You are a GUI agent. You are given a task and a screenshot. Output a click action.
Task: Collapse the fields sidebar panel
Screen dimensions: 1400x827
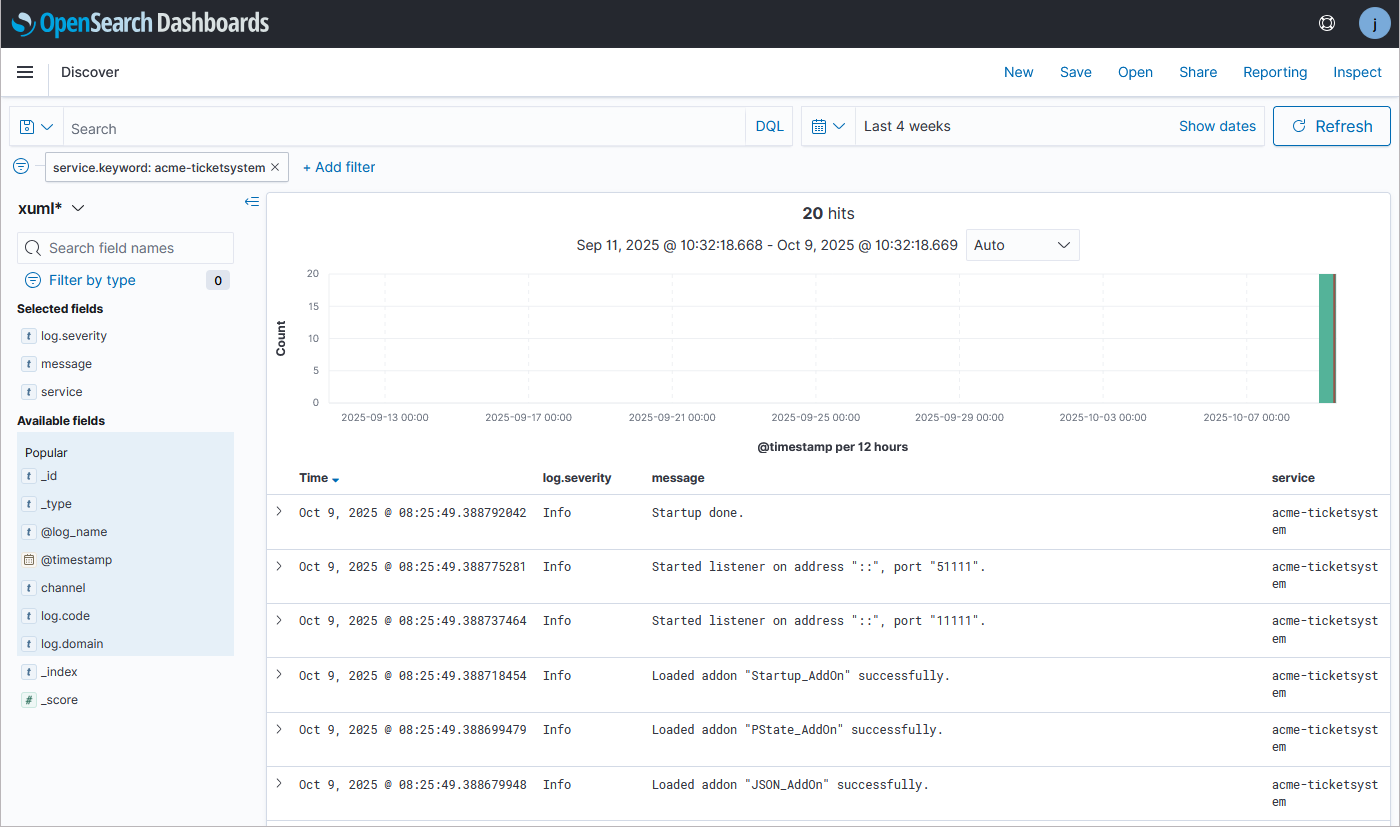pyautogui.click(x=252, y=202)
